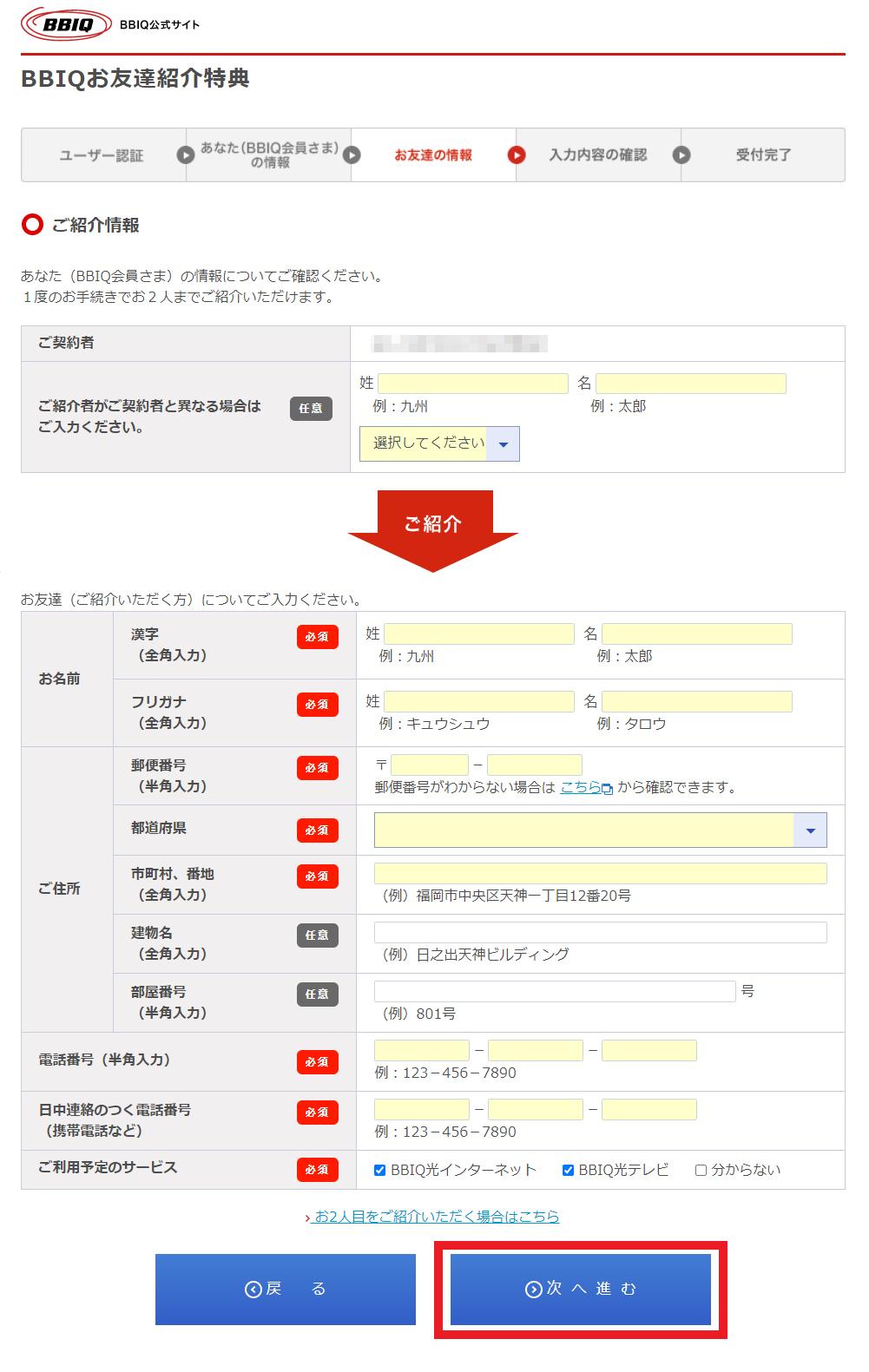This screenshot has width=869, height=1372.
Task: Click the external link icon beside こちら
Action: (x=608, y=789)
